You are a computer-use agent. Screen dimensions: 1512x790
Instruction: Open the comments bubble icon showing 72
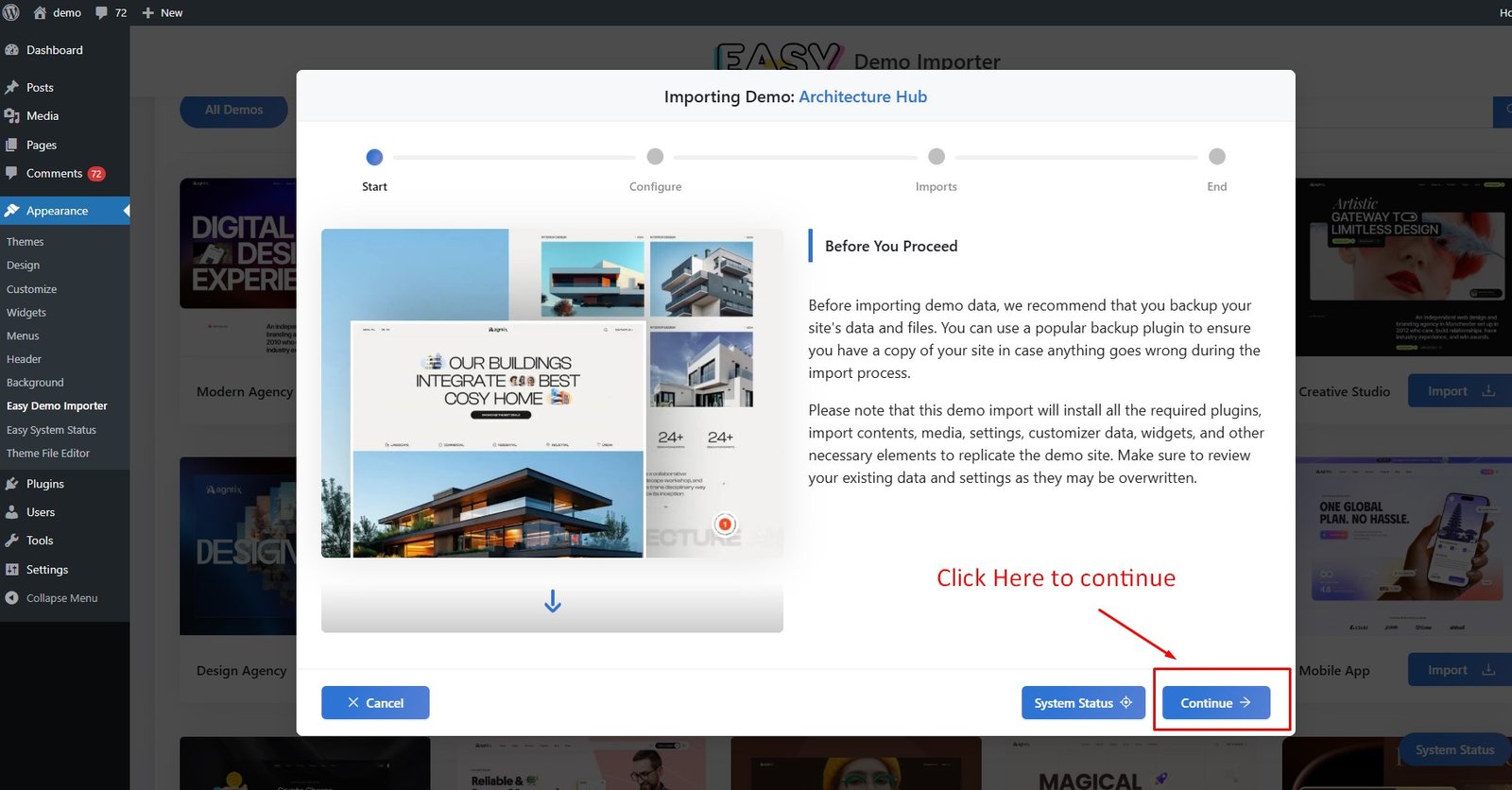click(102, 13)
